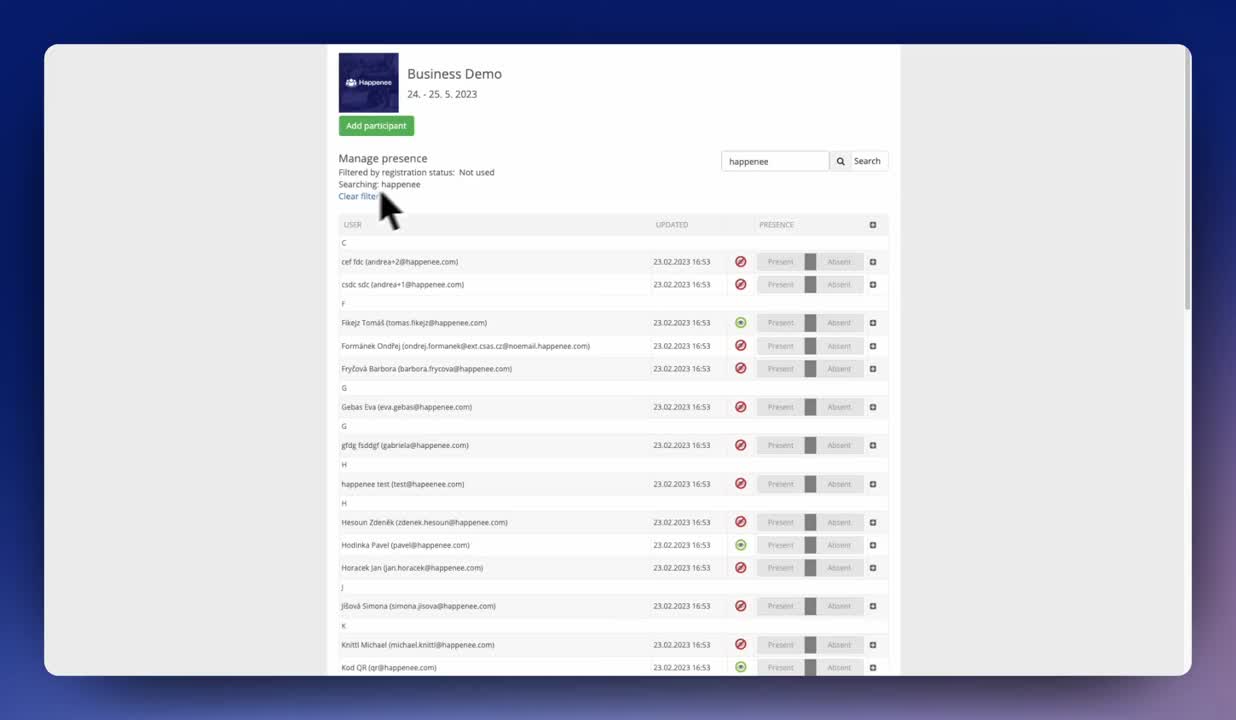Click Formánek Ondřej user name

465,346
